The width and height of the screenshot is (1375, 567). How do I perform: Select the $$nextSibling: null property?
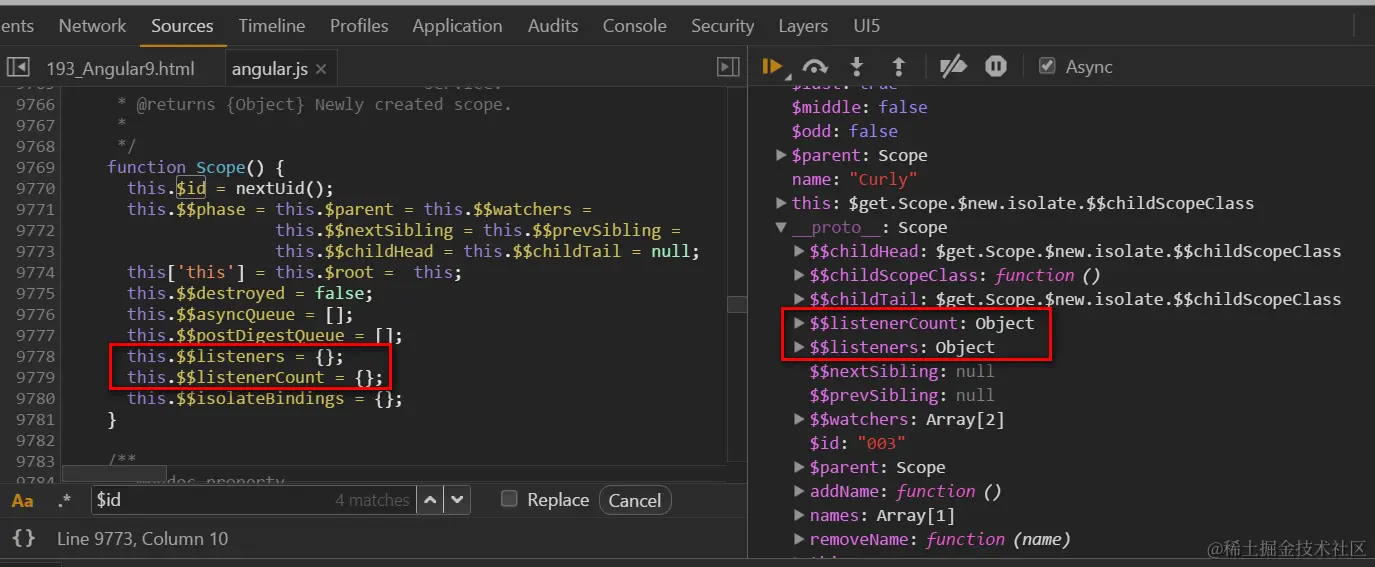[x=902, y=371]
